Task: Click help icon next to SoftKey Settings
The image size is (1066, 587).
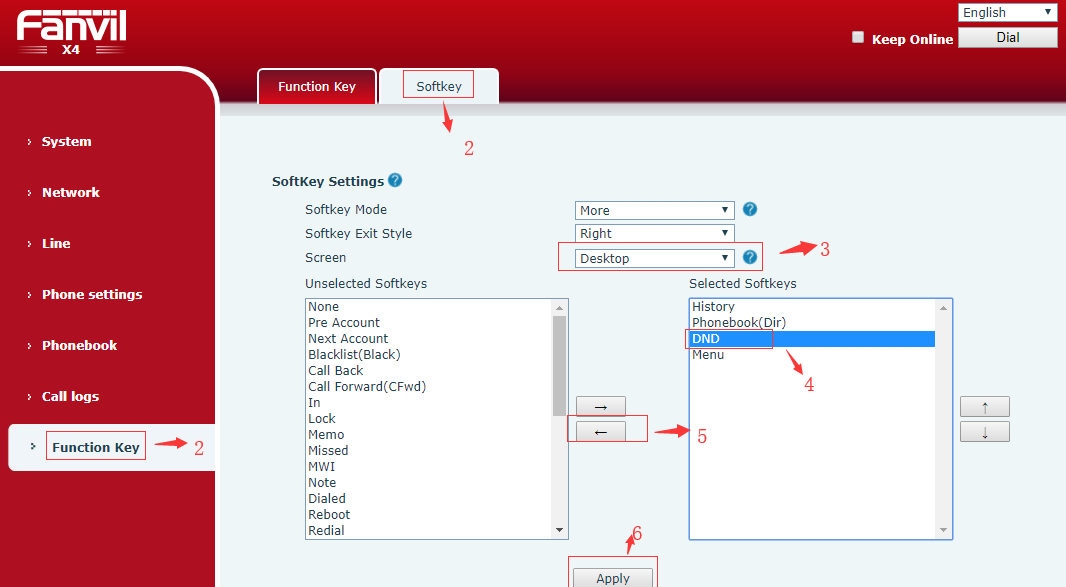Action: pos(395,181)
